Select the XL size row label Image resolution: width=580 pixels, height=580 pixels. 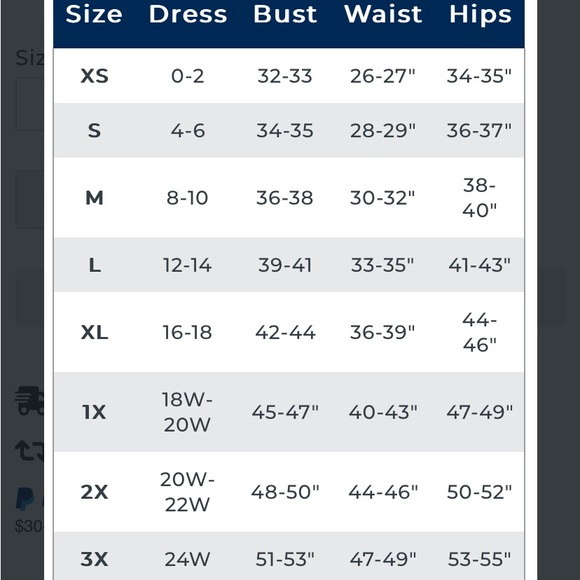click(x=94, y=332)
